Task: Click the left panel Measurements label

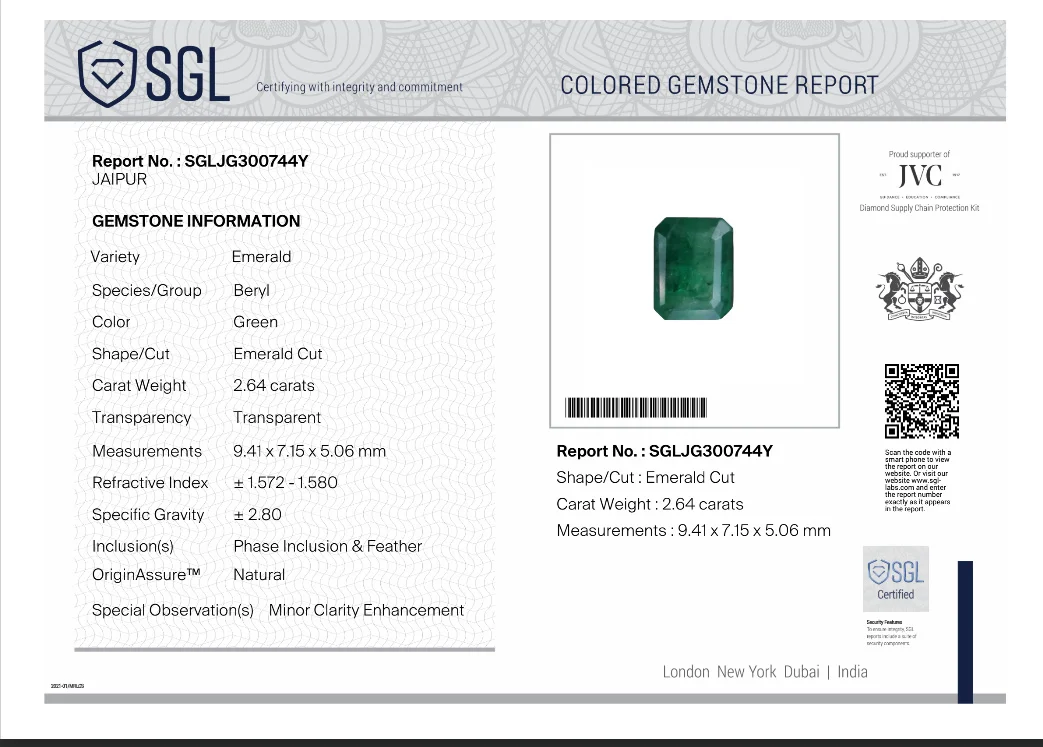Action: click(x=147, y=451)
